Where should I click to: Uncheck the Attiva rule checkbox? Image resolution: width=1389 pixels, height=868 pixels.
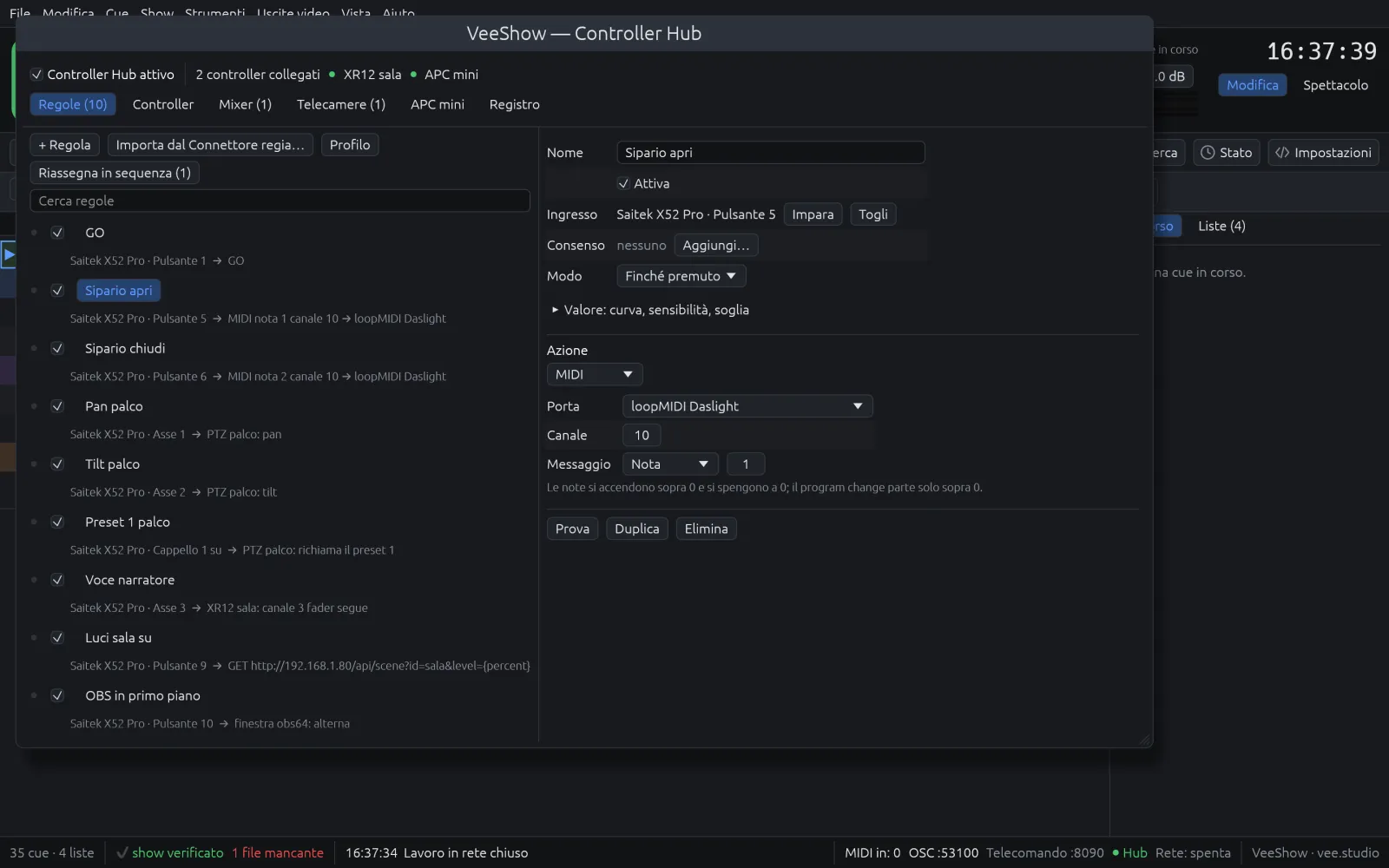623,183
